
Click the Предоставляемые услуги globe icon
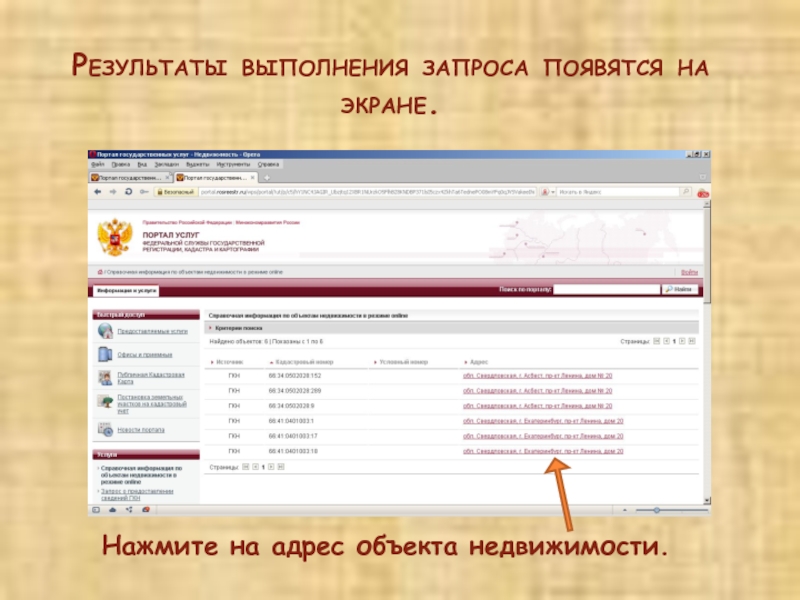click(105, 331)
